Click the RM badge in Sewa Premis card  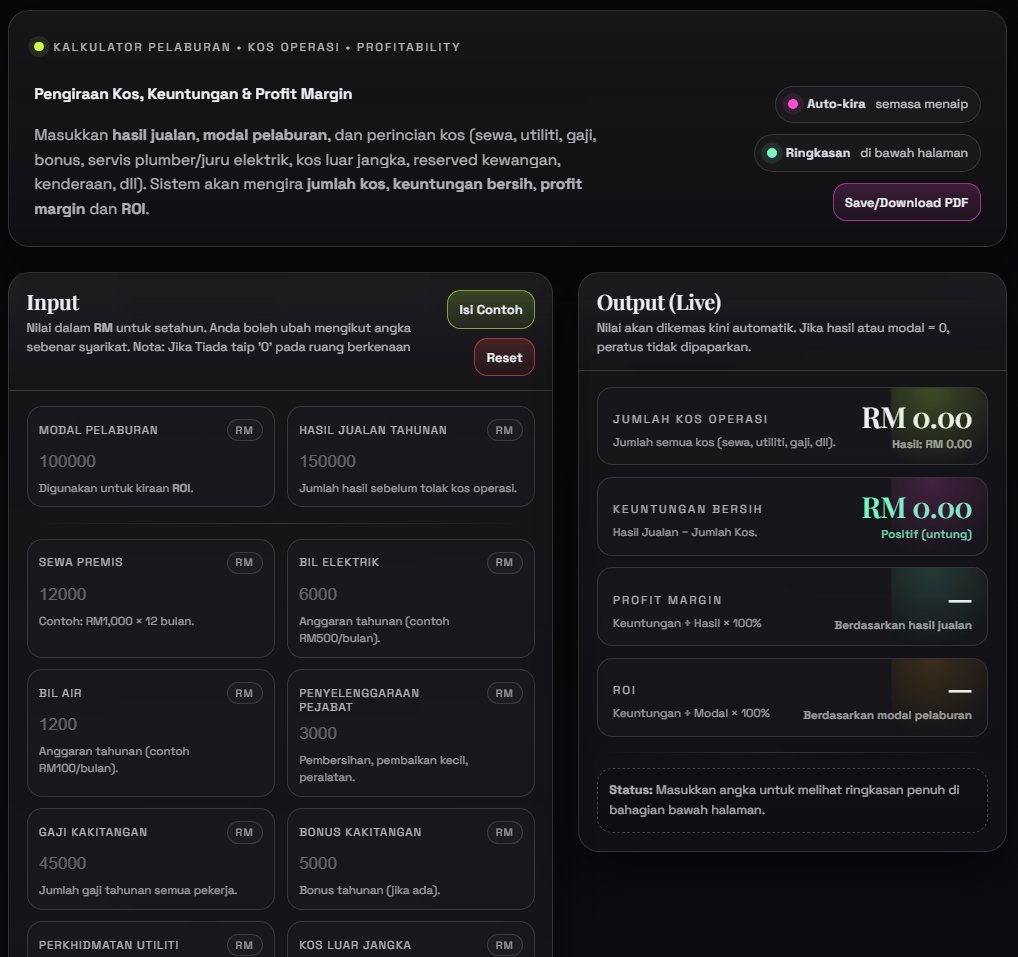pyautogui.click(x=244, y=562)
